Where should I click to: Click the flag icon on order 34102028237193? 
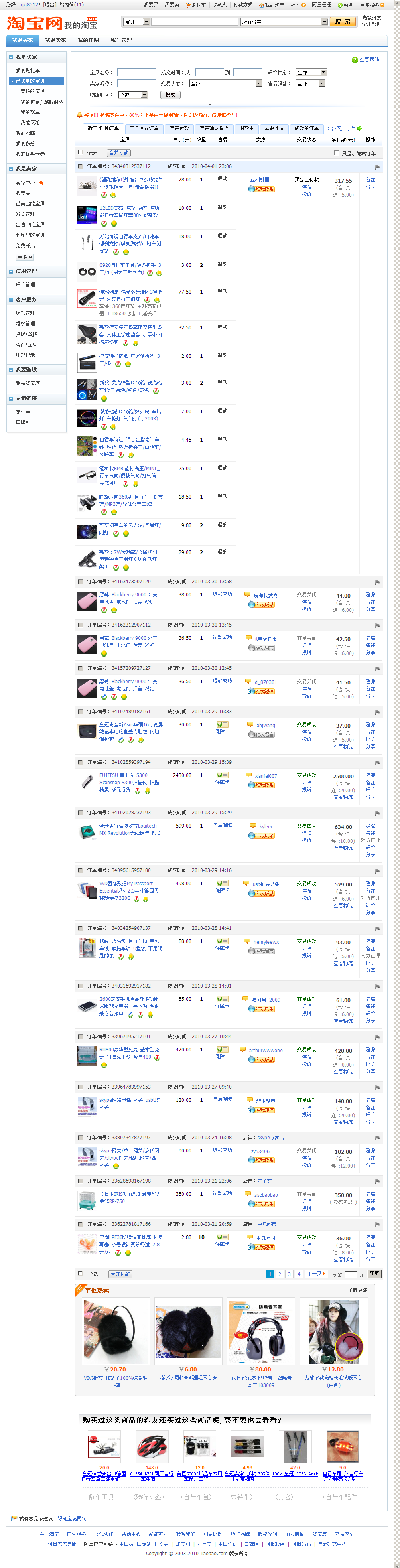click(x=377, y=813)
